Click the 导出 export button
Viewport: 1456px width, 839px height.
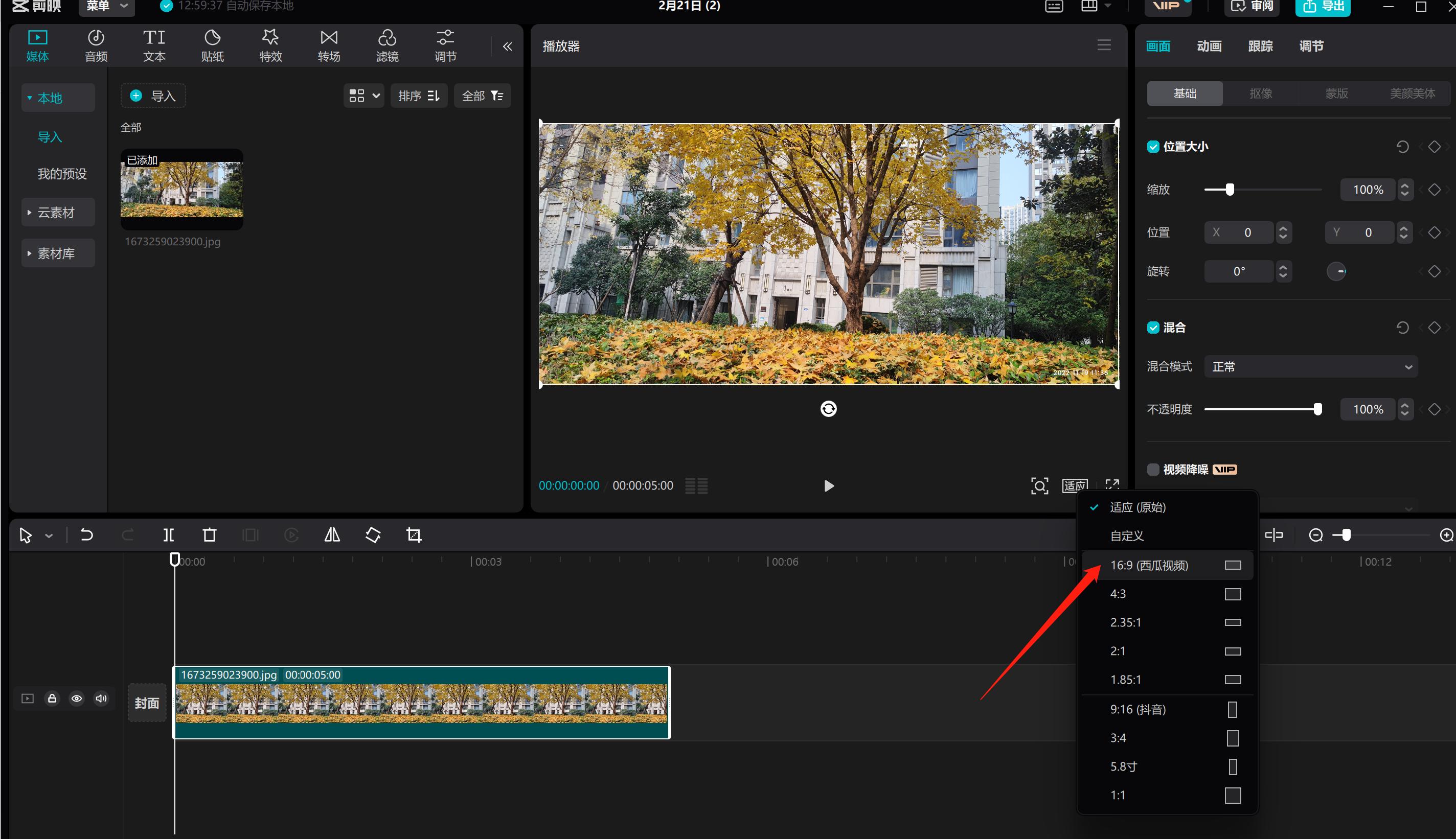pos(1322,7)
